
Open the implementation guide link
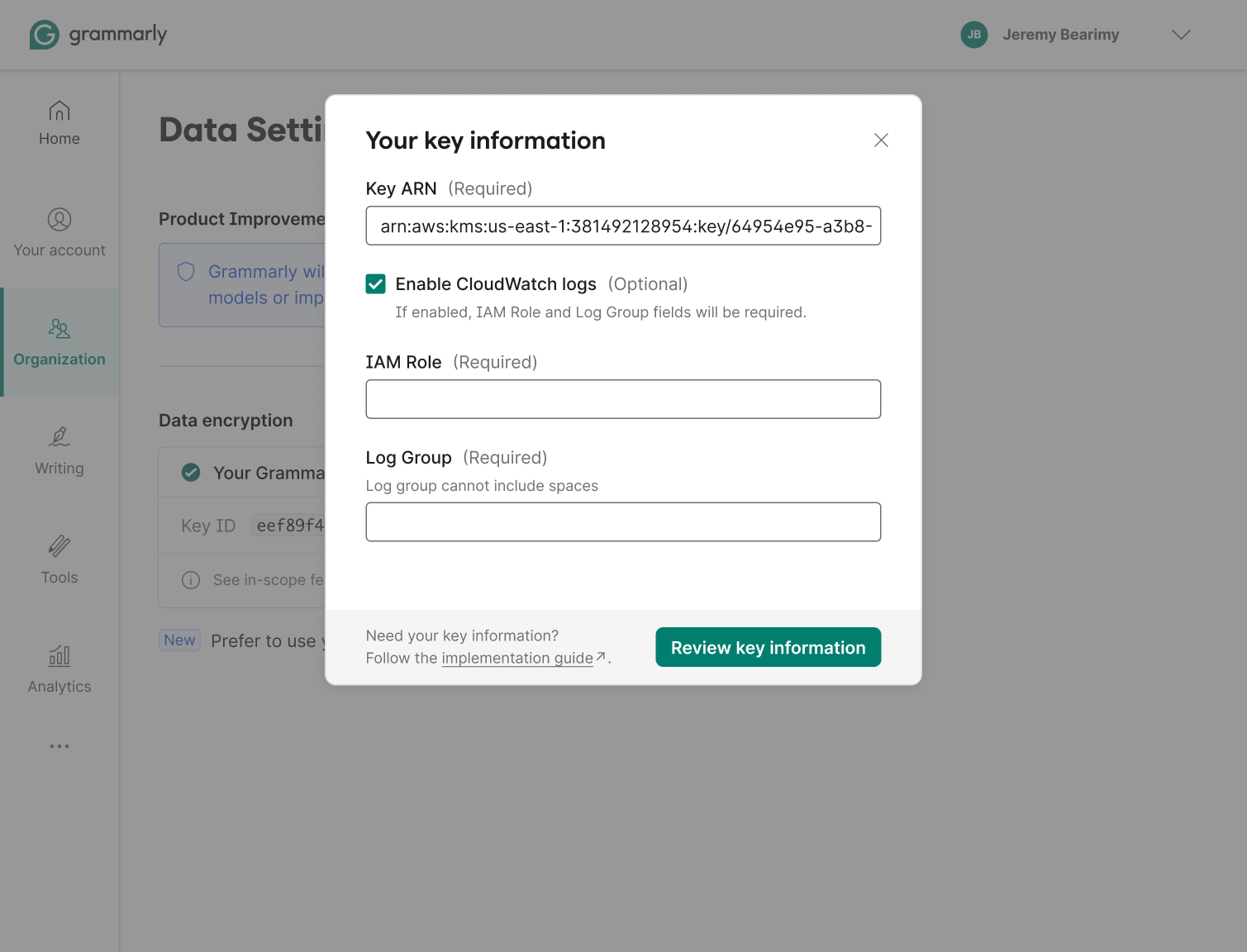(x=518, y=658)
